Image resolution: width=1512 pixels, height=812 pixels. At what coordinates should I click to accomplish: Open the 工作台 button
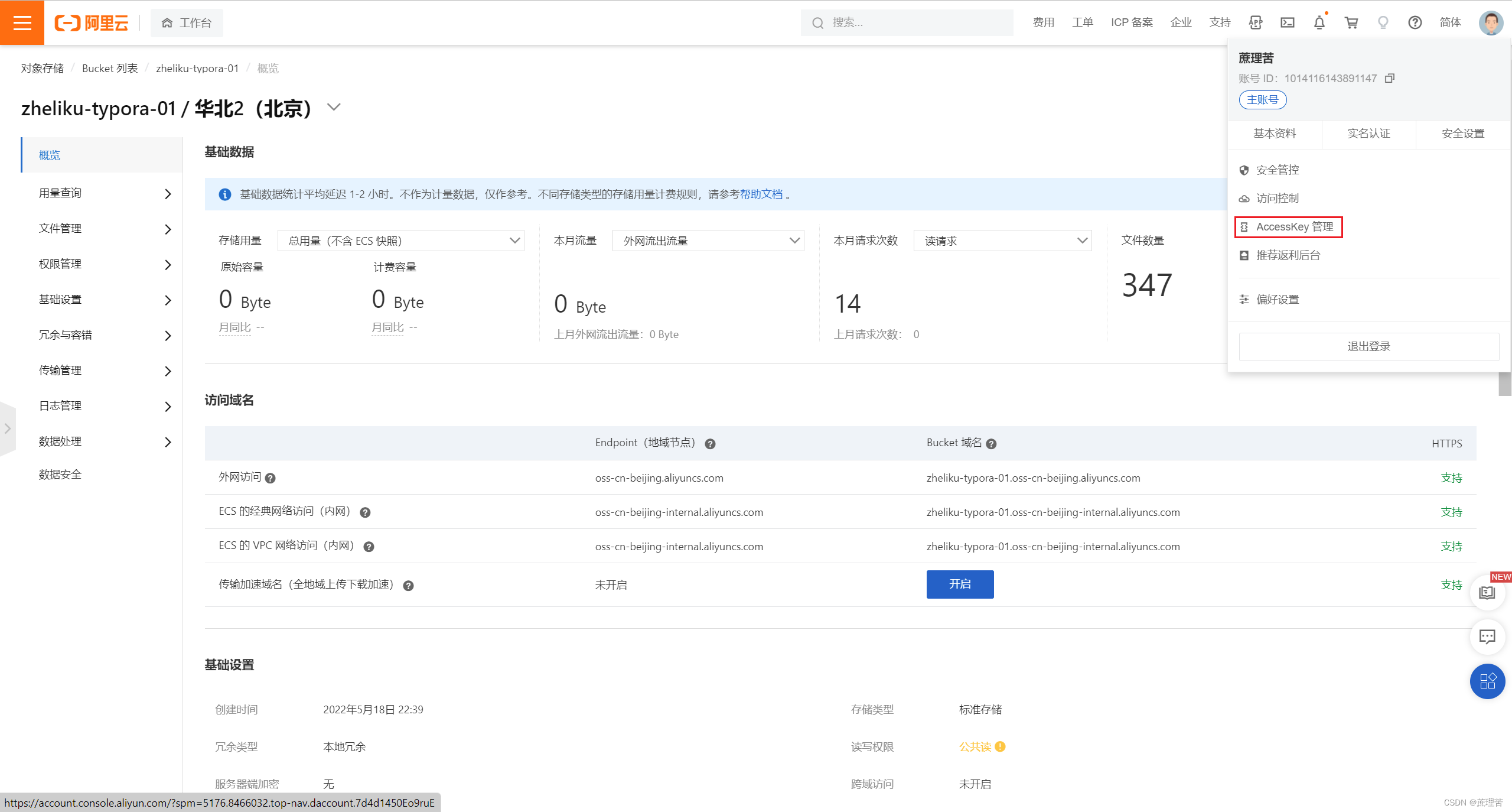tap(187, 23)
